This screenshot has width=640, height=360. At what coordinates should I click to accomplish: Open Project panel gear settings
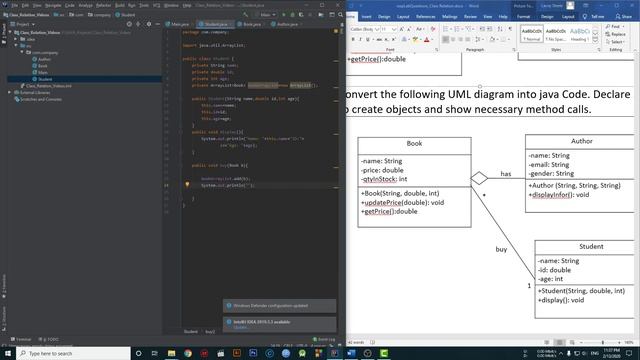click(x=149, y=24)
